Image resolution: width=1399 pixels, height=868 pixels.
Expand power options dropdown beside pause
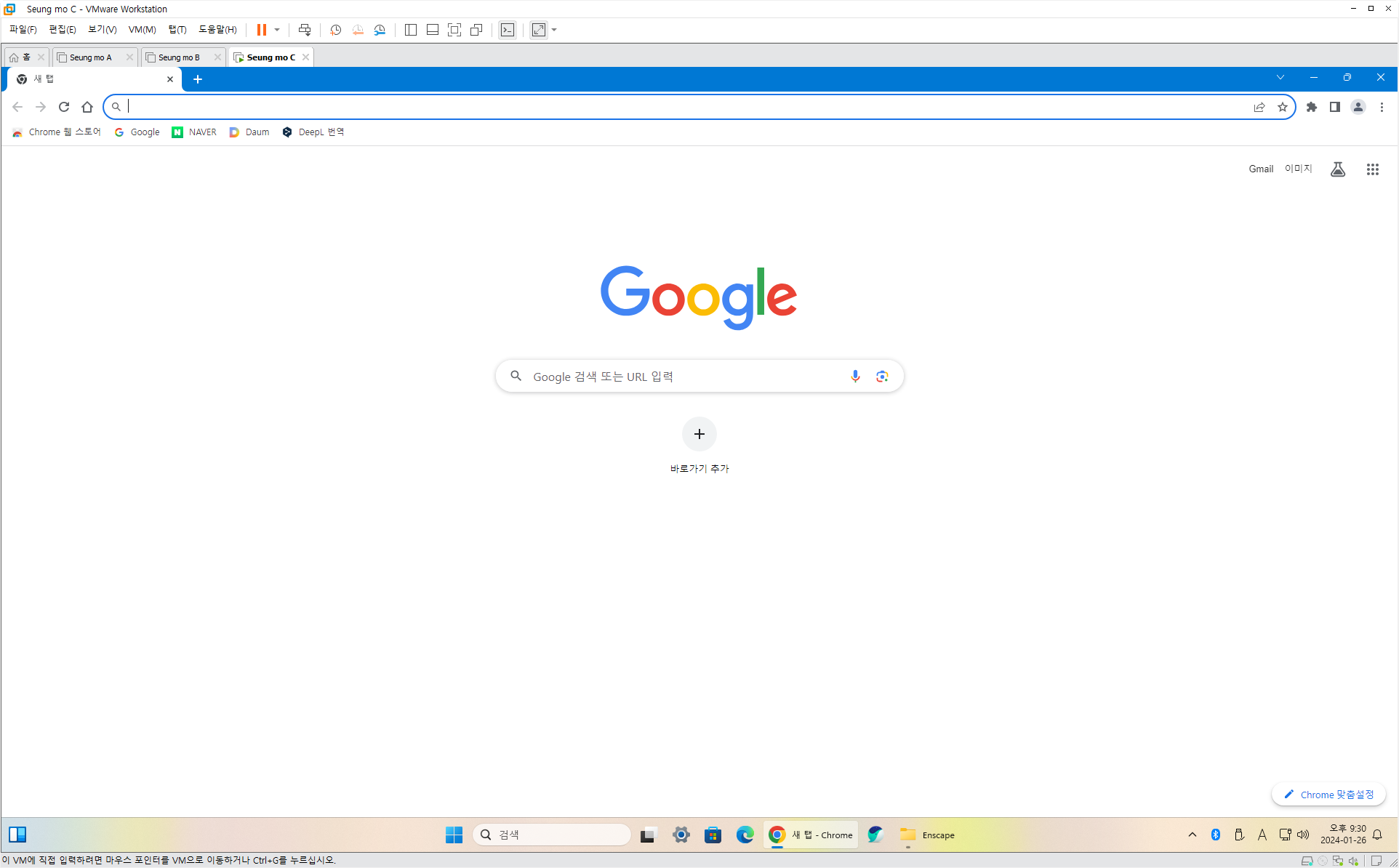[x=277, y=30]
